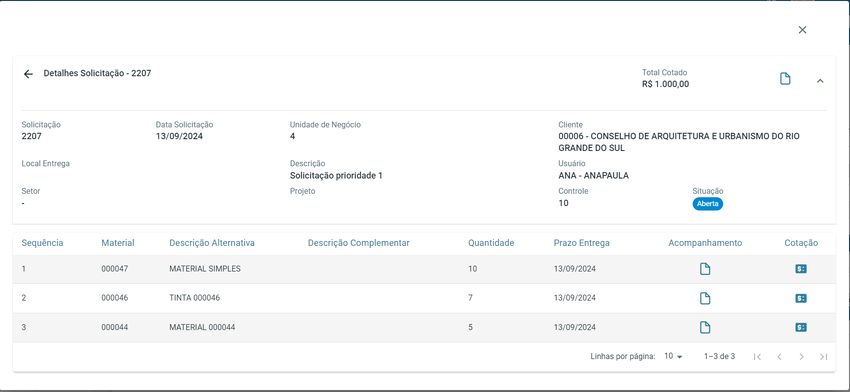Click the quantity 10 in the first row
Viewport: 850px width, 392px height.
(x=473, y=269)
